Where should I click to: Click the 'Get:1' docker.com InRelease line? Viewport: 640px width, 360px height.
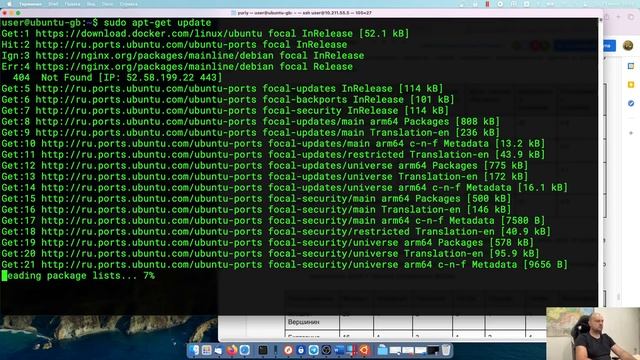[205, 34]
